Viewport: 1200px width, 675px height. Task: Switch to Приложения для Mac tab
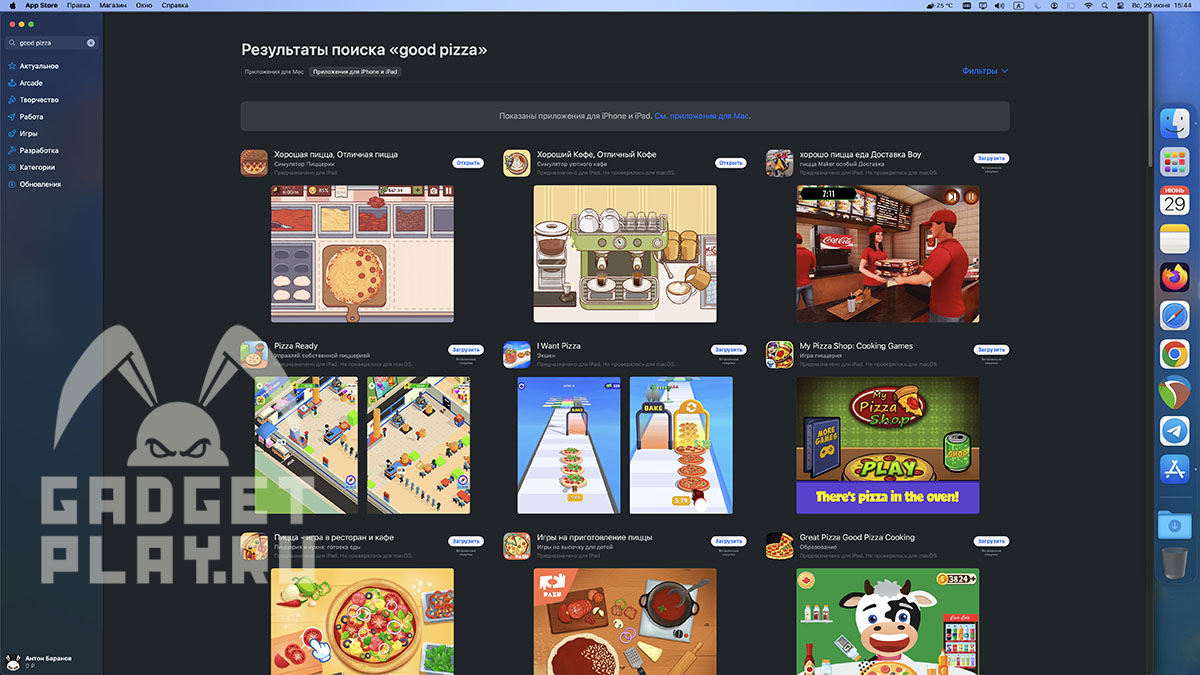[x=274, y=72]
